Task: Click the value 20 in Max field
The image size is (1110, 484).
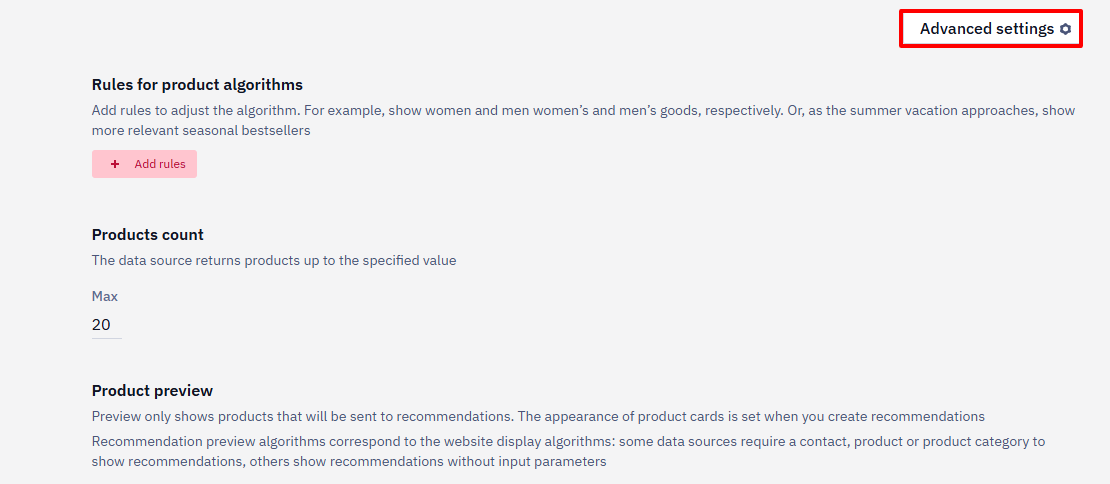Action: coord(101,325)
